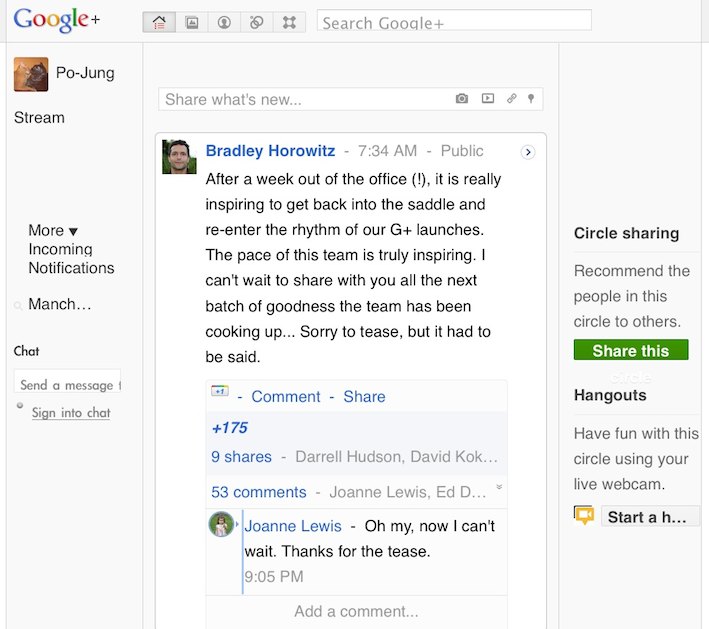Click the Circle sharing heading
709x629 pixels.
(x=626, y=233)
